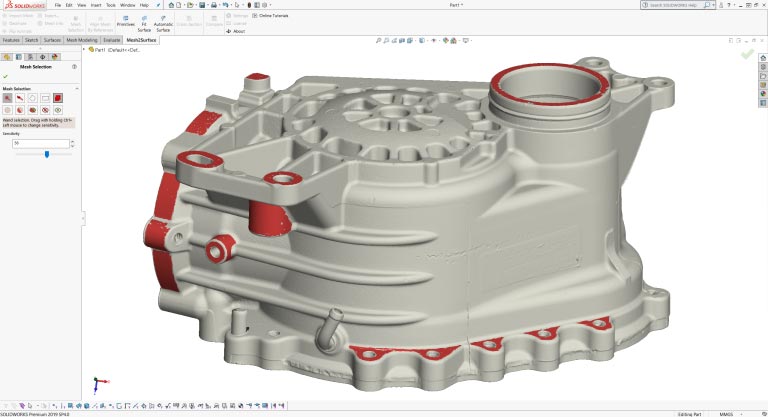
Task: Click the green checkmark to accept Mesh Selection
Action: [x=6, y=76]
